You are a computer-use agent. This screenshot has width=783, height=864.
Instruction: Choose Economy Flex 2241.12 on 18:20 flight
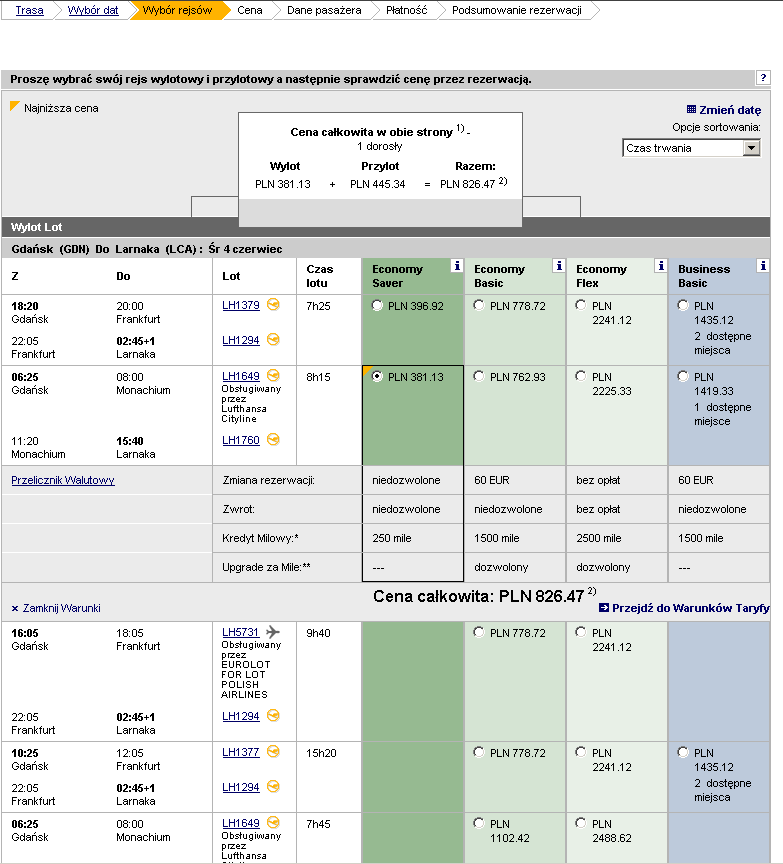pyautogui.click(x=581, y=305)
